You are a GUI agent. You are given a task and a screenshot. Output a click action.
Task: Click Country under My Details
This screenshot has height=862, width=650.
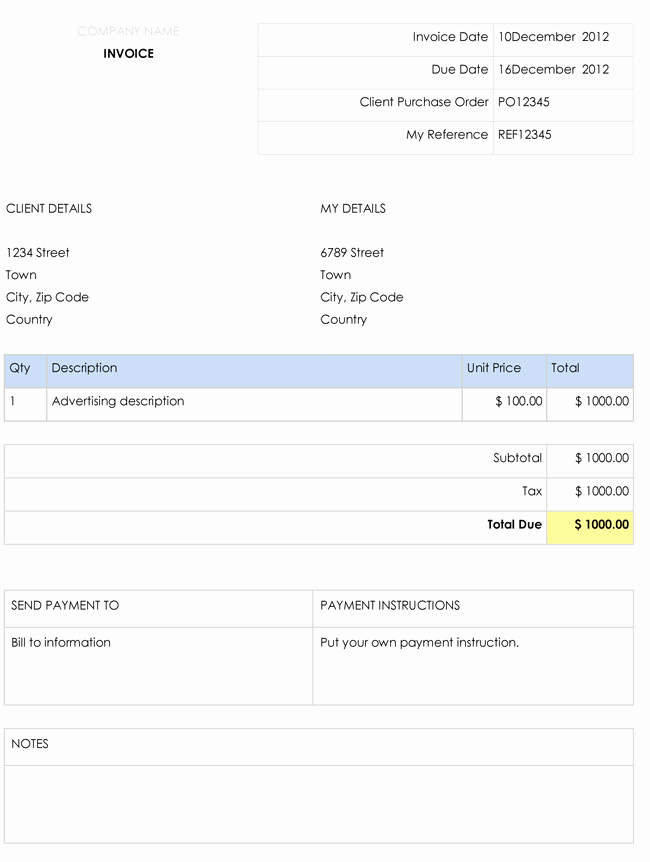344,320
